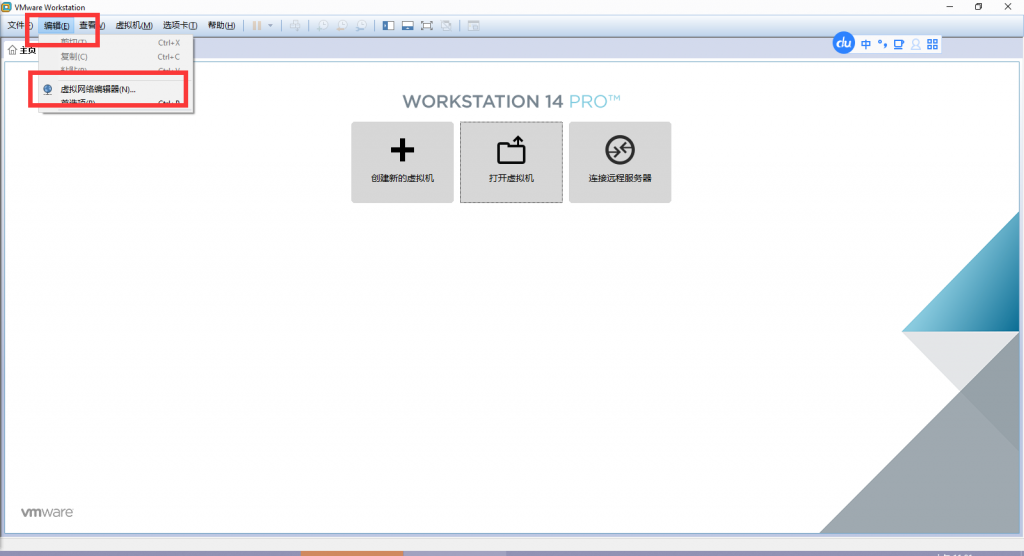Screen dimensions: 1024x556
Task: Open the 编辑 (Edit) menu
Action: coord(56,25)
